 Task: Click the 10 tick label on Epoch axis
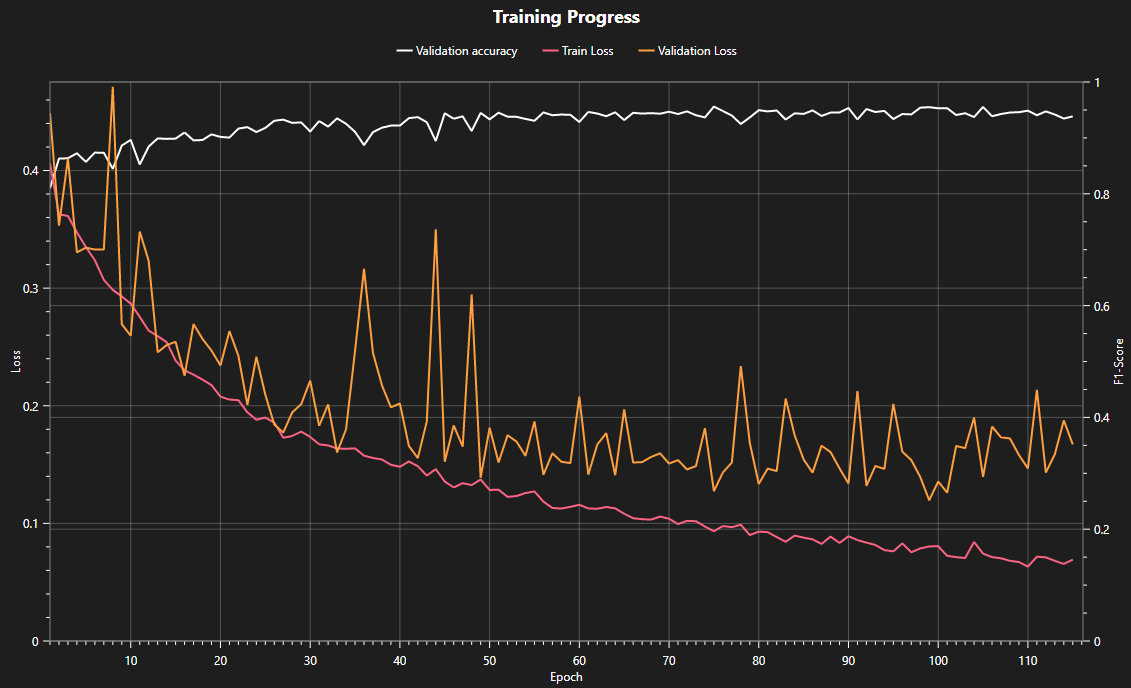(x=131, y=660)
